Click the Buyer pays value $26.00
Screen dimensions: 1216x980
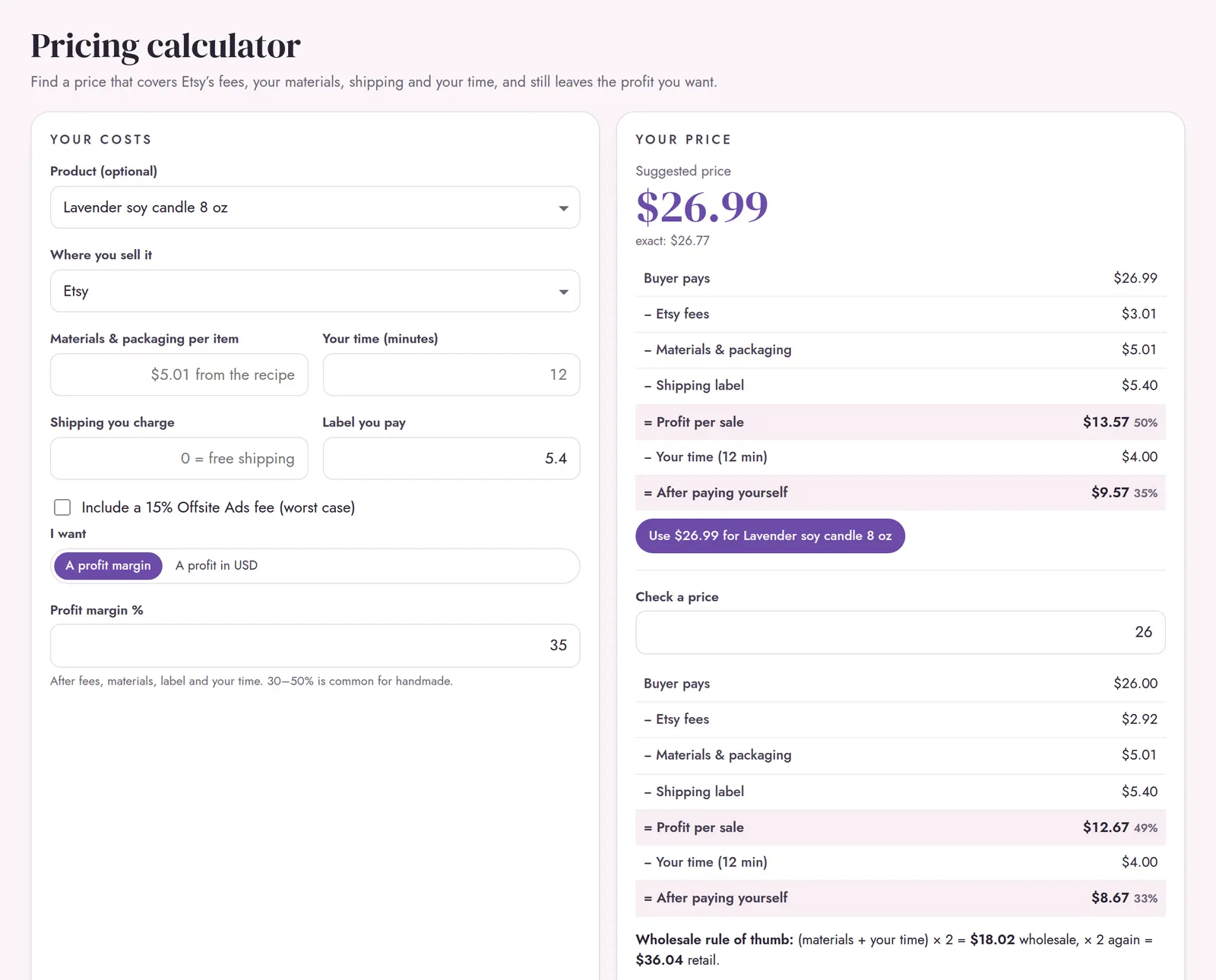tap(1135, 684)
